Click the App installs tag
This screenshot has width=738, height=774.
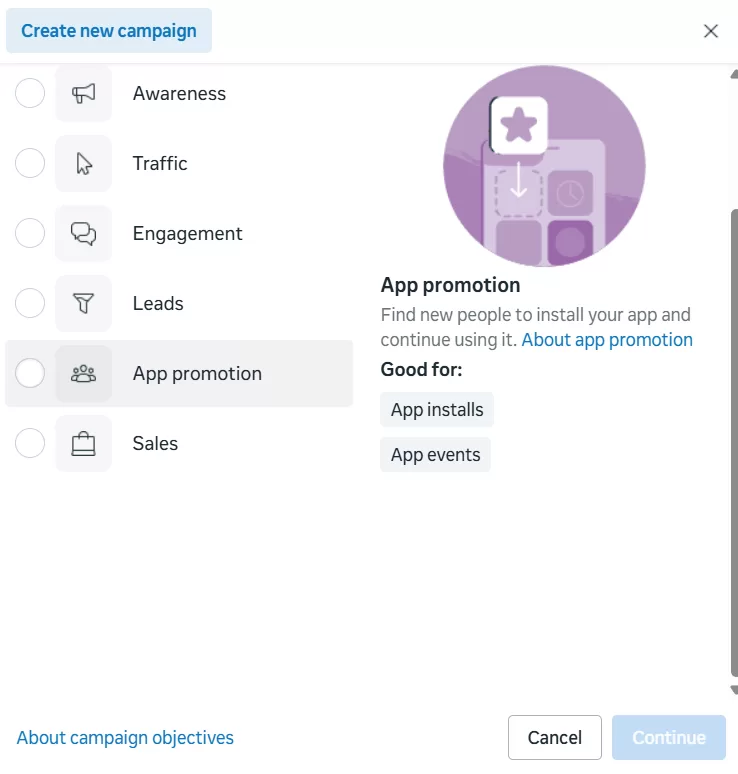437,410
